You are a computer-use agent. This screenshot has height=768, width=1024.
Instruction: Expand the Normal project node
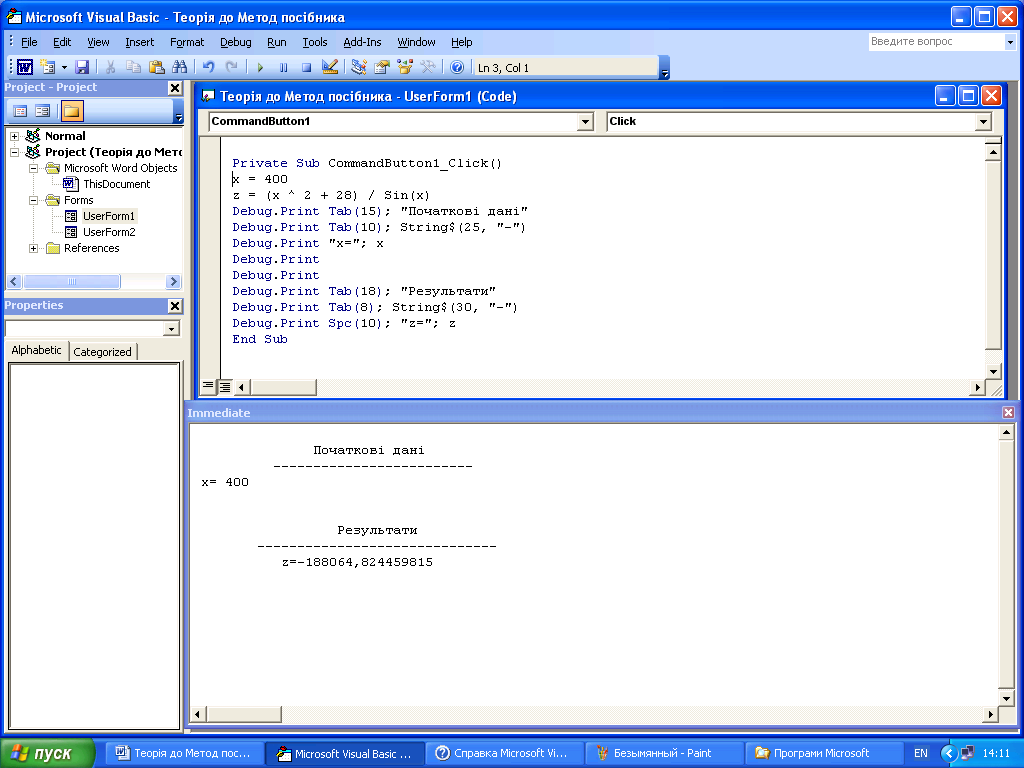14,136
